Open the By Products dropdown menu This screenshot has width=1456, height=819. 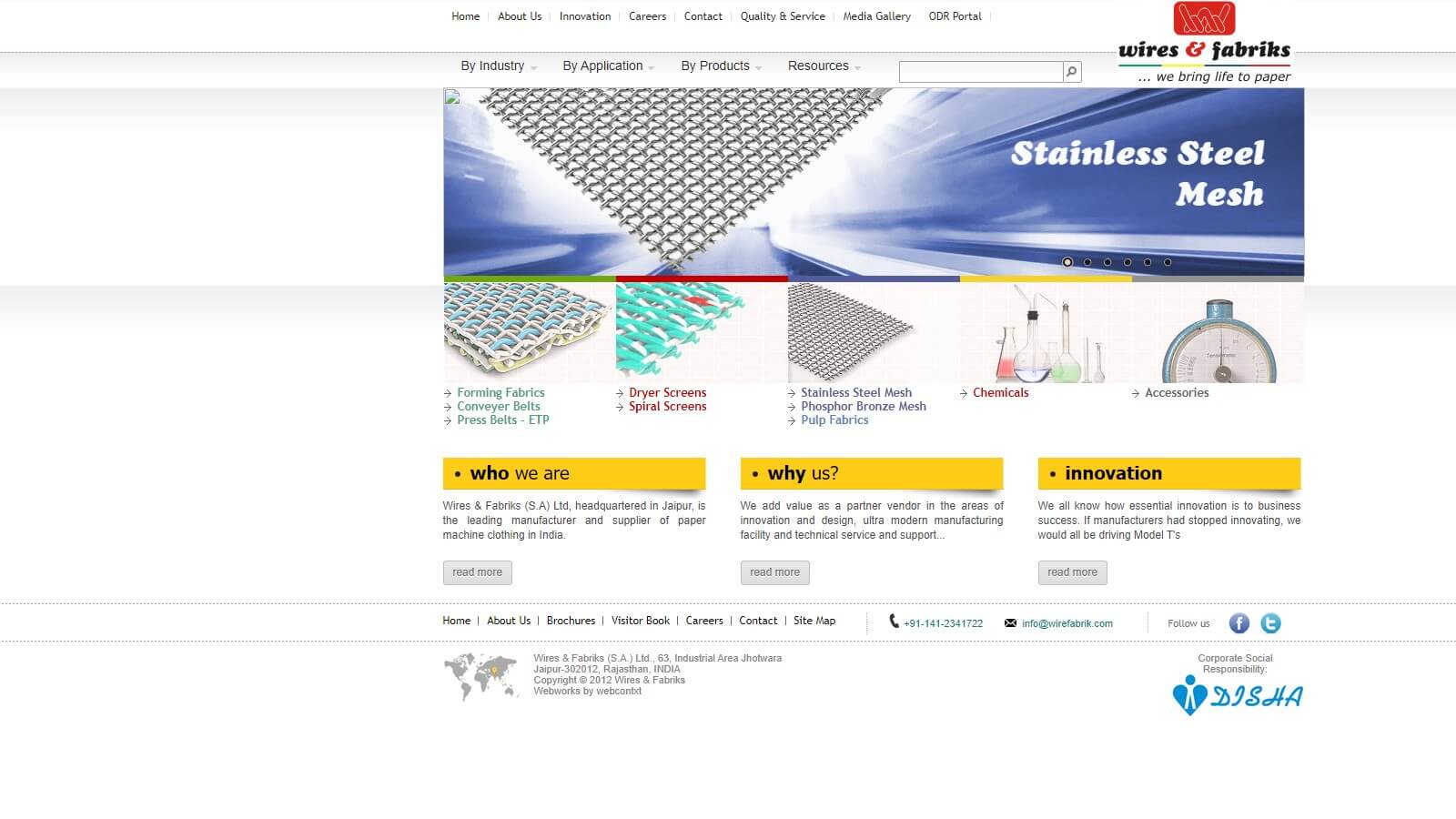click(721, 66)
